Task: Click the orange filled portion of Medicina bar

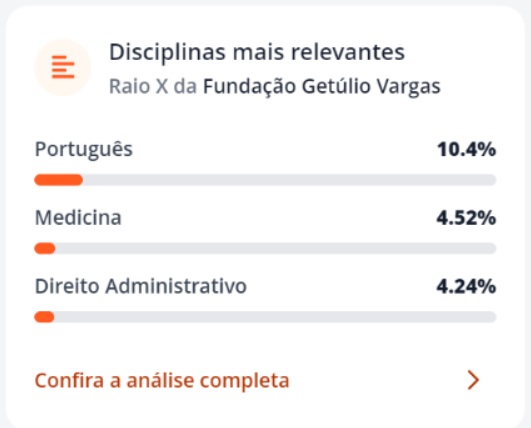Action: tap(45, 248)
